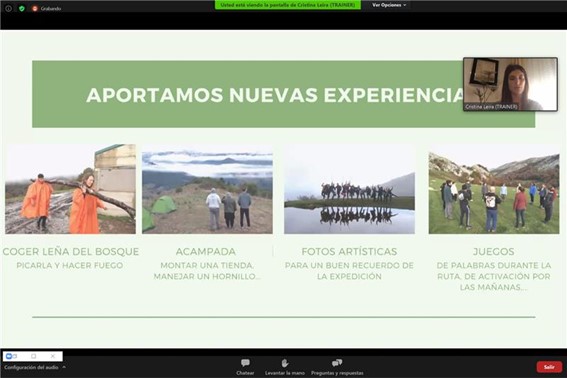The image size is (567, 378).
Task: Open the Chatear chat panel
Action: click(x=245, y=367)
